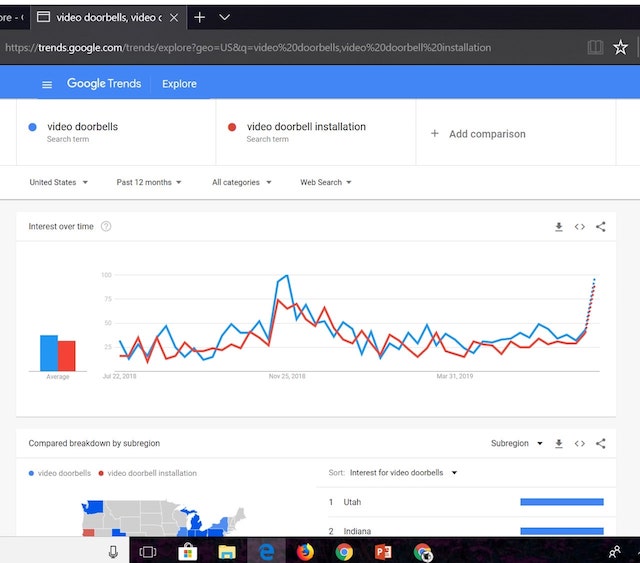
Task: Close the video doorbells browser tab
Action: (x=174, y=18)
